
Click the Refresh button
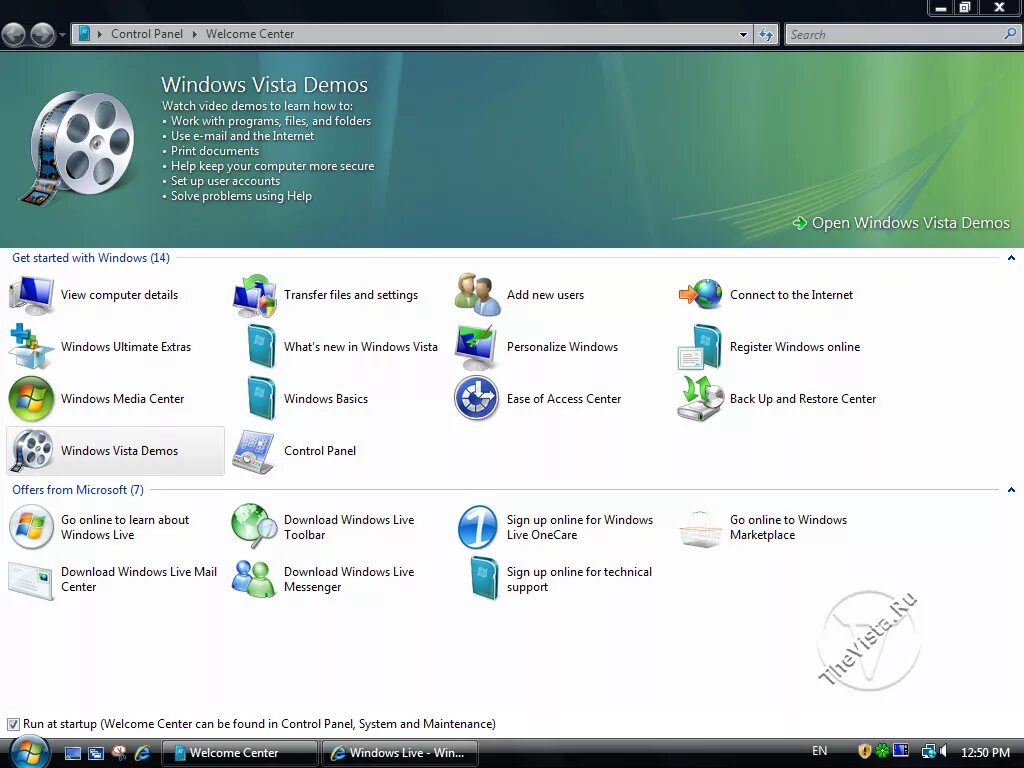766,35
